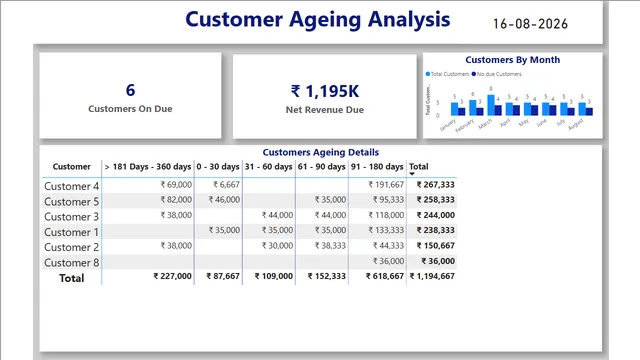Click the ₹ 69,000 cell for Customer 4
Screen dimensions: 640x360
pos(176,184)
